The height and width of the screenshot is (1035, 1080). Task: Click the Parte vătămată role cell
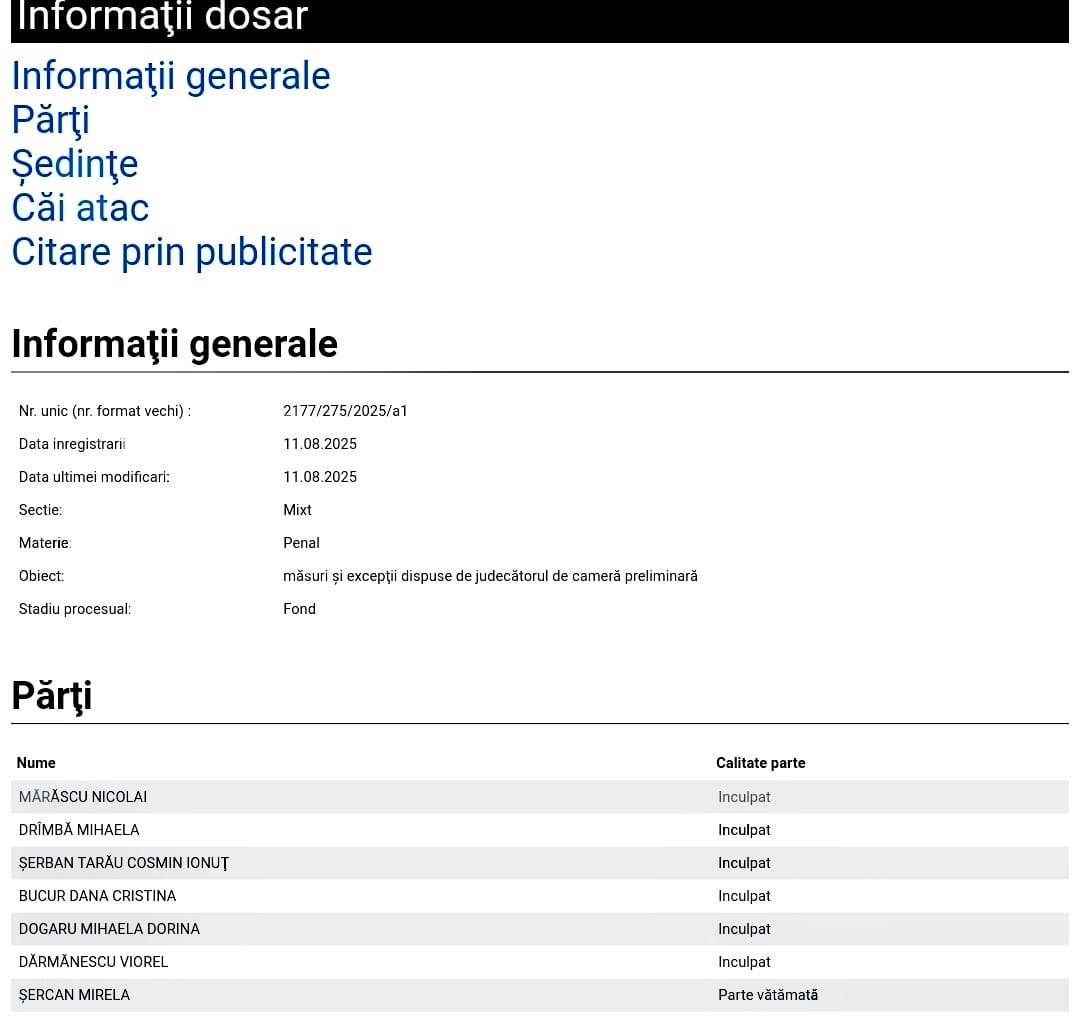tap(767, 995)
